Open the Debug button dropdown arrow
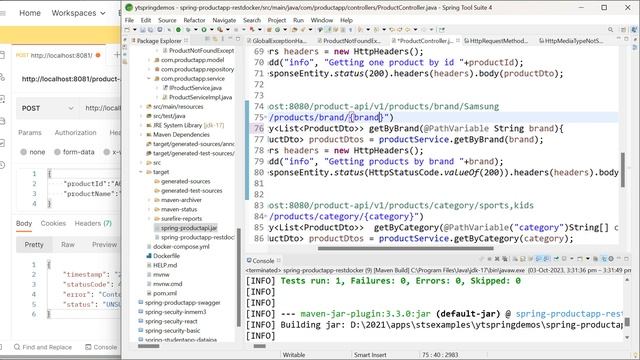The width and height of the screenshot is (640, 360). click(196, 29)
